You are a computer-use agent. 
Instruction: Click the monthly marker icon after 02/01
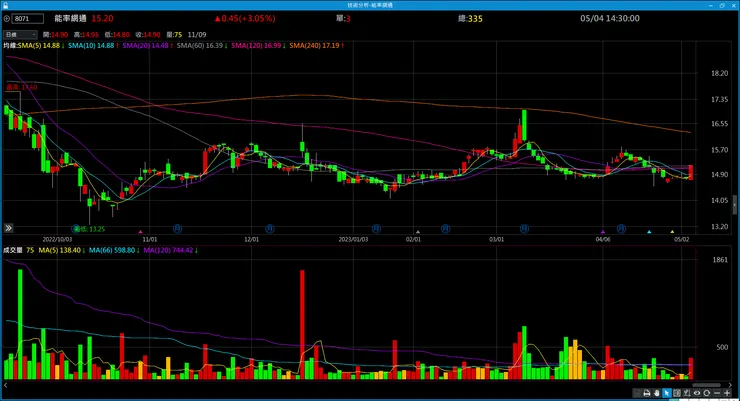445,229
